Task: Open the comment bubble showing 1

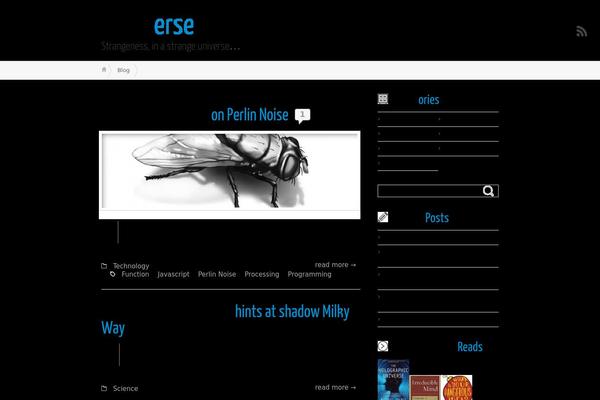Action: click(302, 116)
